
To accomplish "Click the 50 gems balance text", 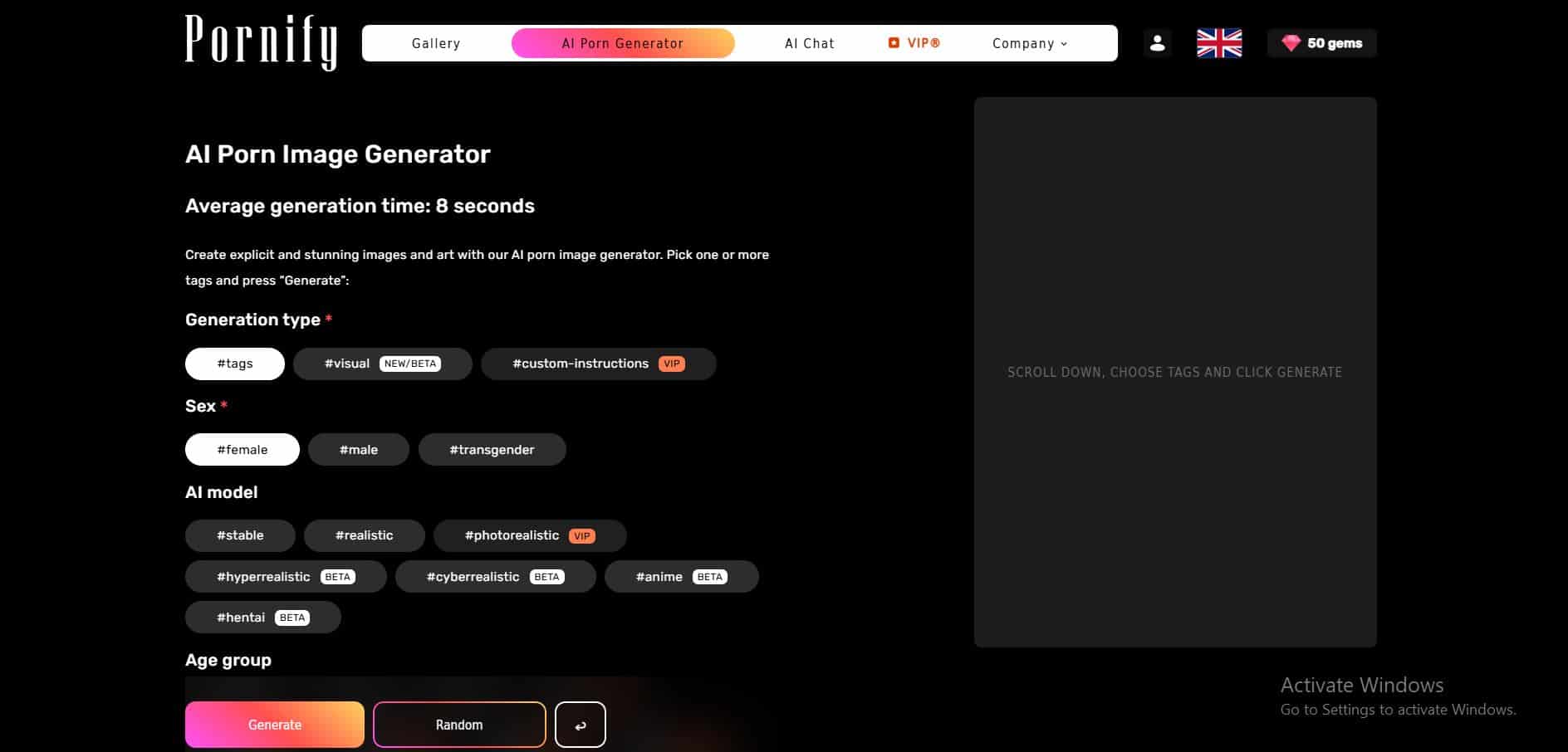I will tap(1335, 43).
